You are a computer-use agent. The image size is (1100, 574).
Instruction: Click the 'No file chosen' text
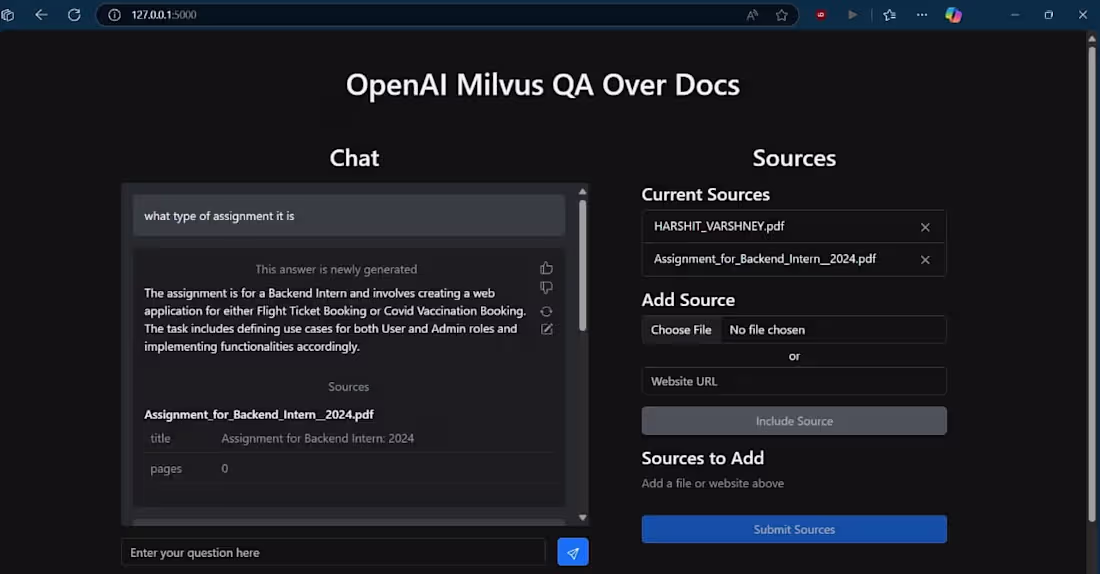[x=767, y=330]
